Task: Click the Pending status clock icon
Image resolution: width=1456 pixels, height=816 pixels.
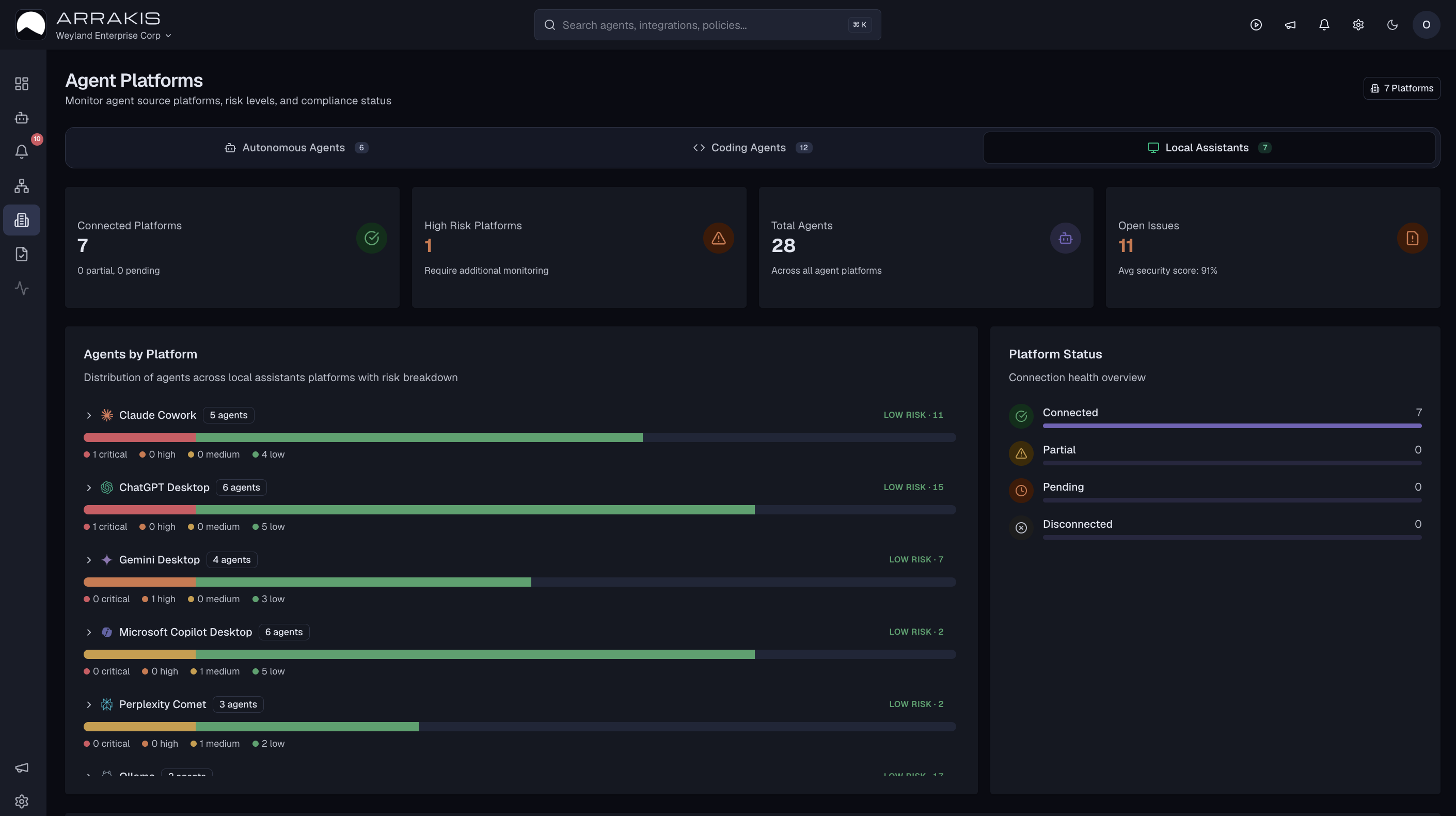Action: pyautogui.click(x=1021, y=491)
